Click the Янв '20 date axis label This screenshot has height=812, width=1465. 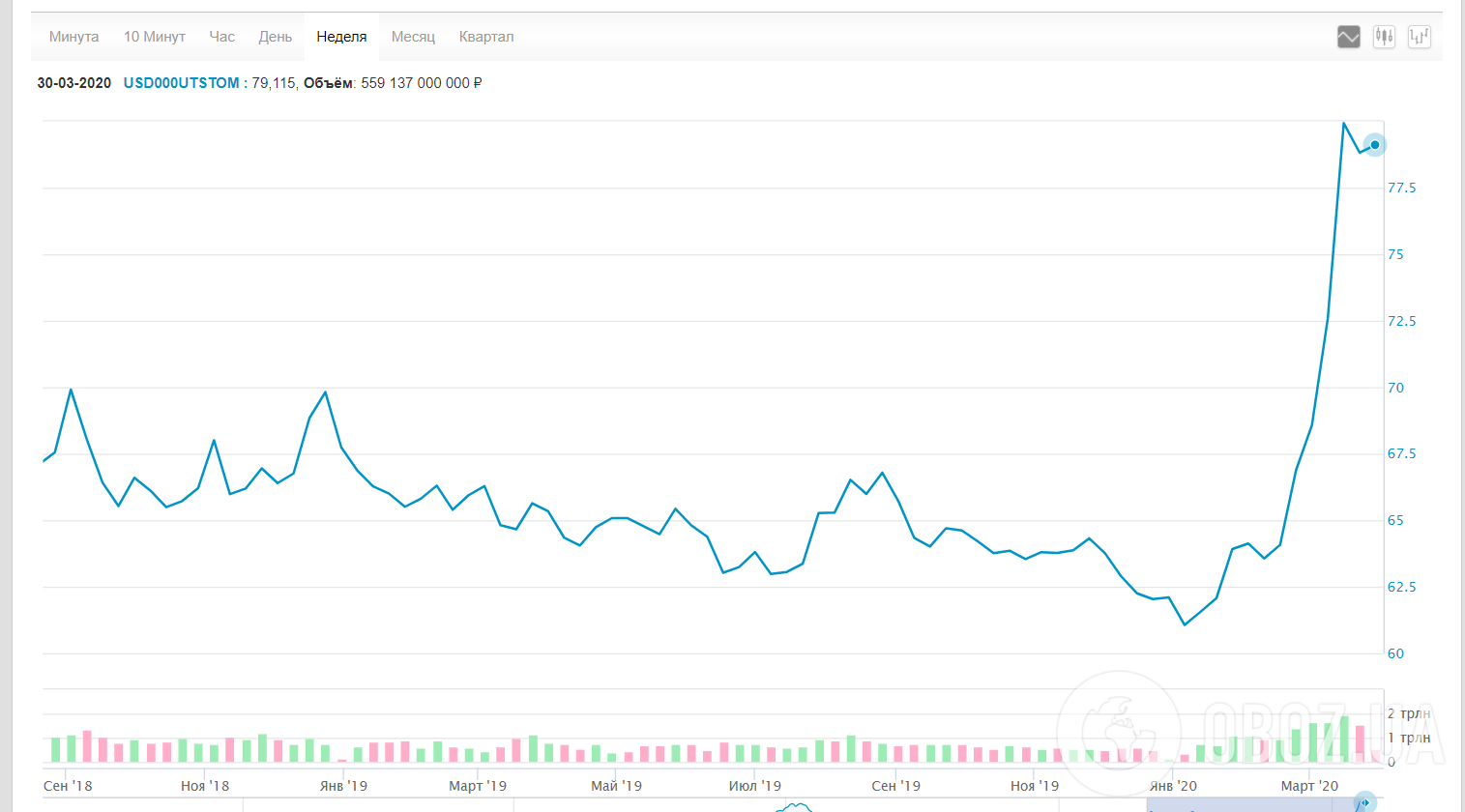click(x=1172, y=786)
